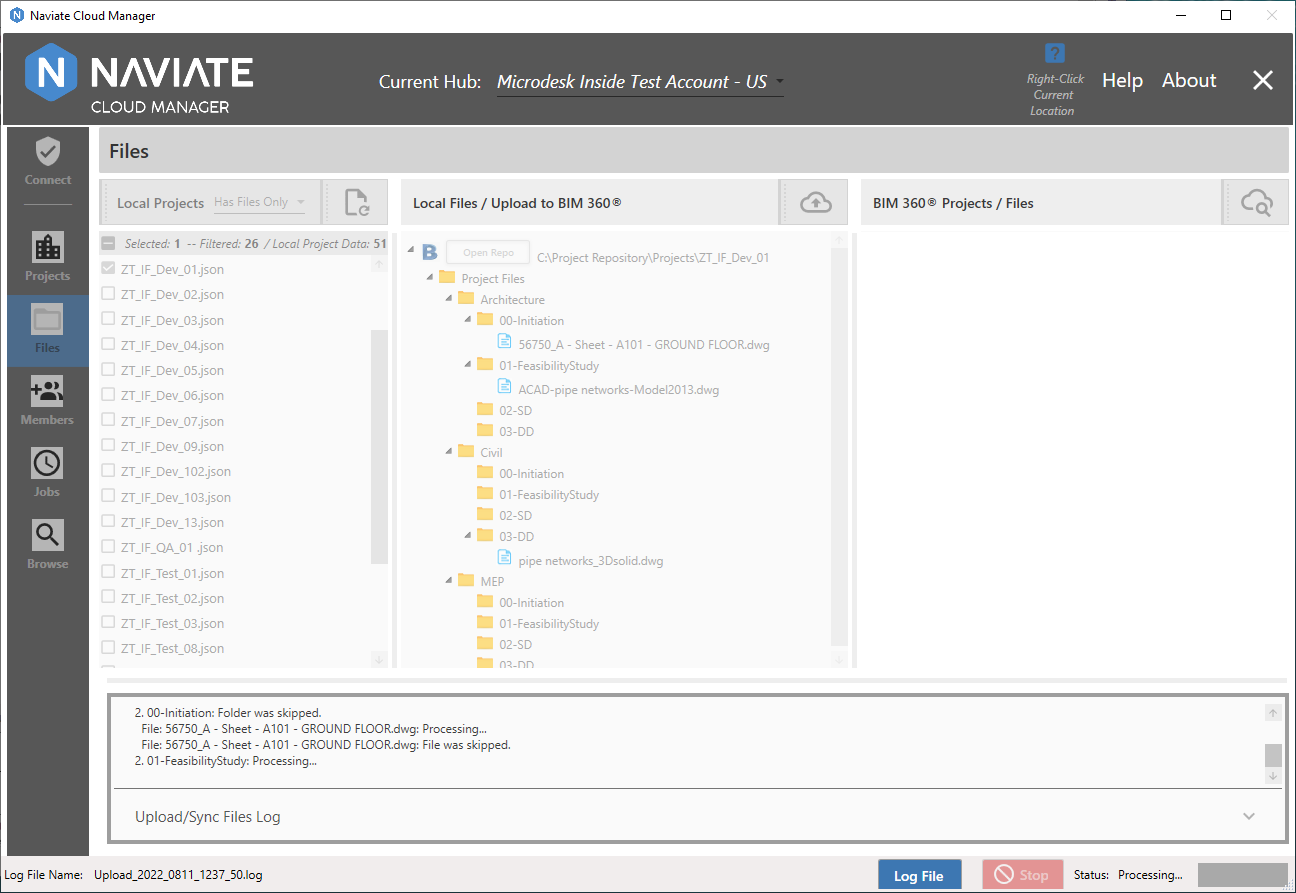Collapse the MEP folder arrow

(x=448, y=580)
